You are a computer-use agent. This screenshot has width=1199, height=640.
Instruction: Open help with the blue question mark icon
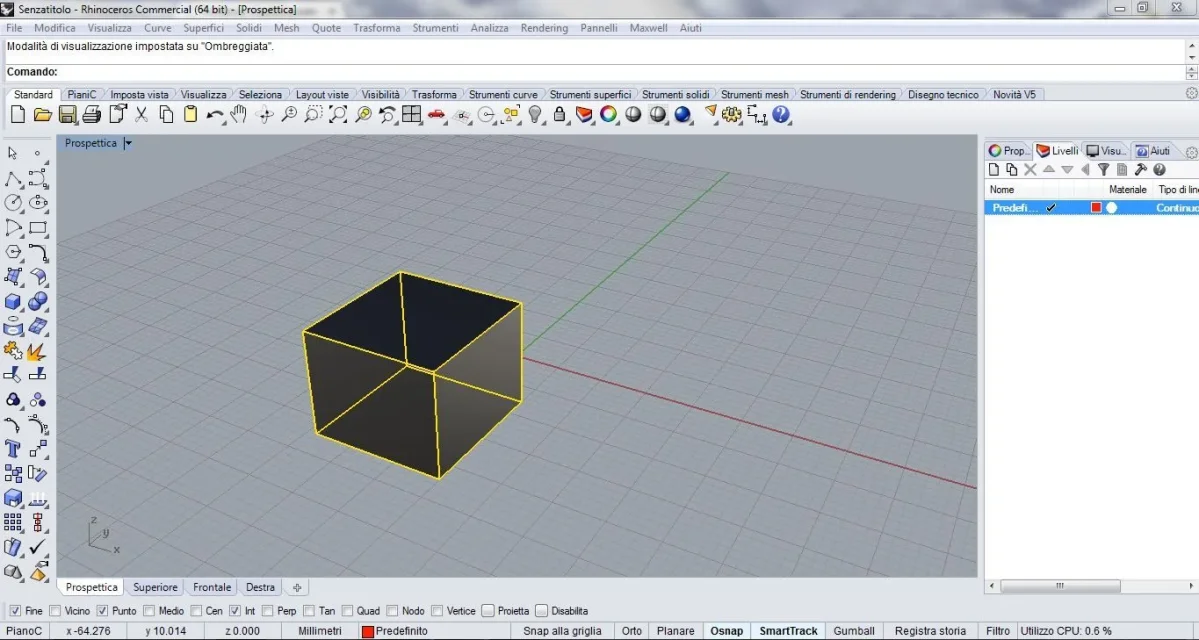[781, 115]
